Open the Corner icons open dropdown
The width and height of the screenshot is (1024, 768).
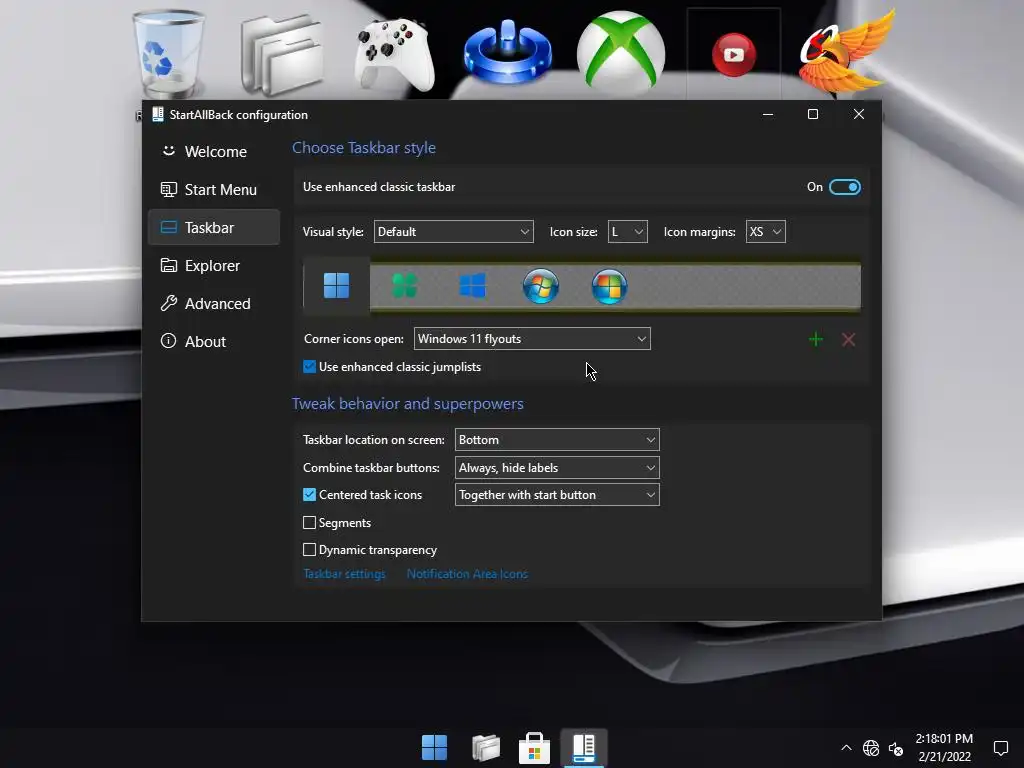click(532, 339)
